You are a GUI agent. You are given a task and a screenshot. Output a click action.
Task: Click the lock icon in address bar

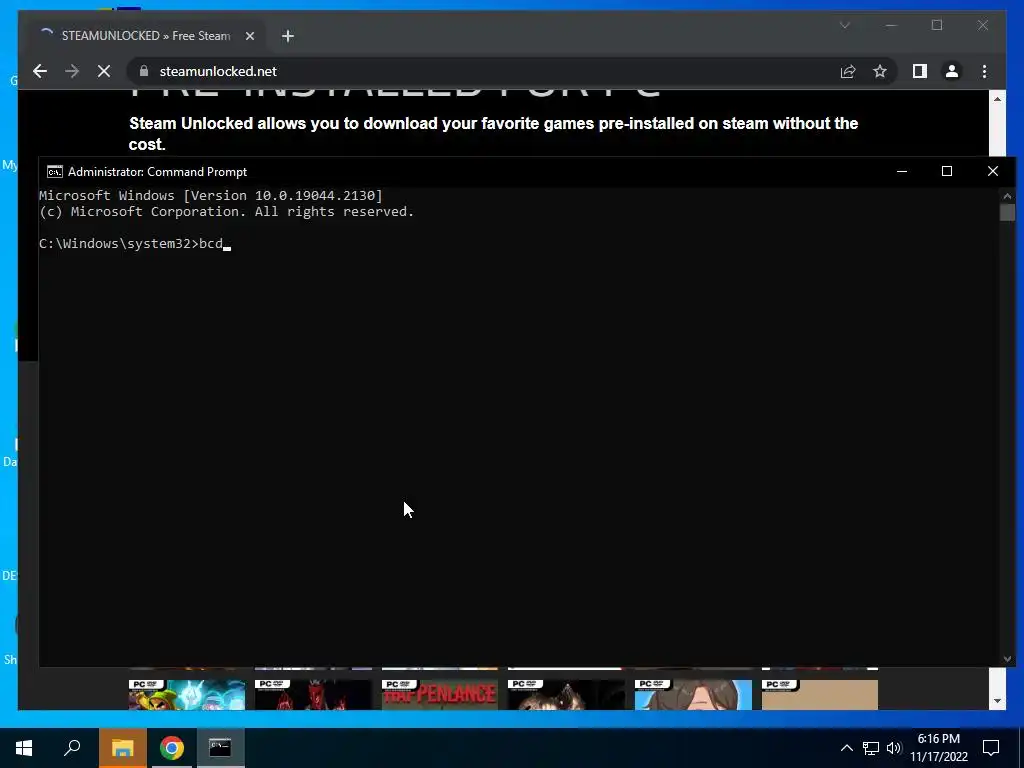click(144, 71)
